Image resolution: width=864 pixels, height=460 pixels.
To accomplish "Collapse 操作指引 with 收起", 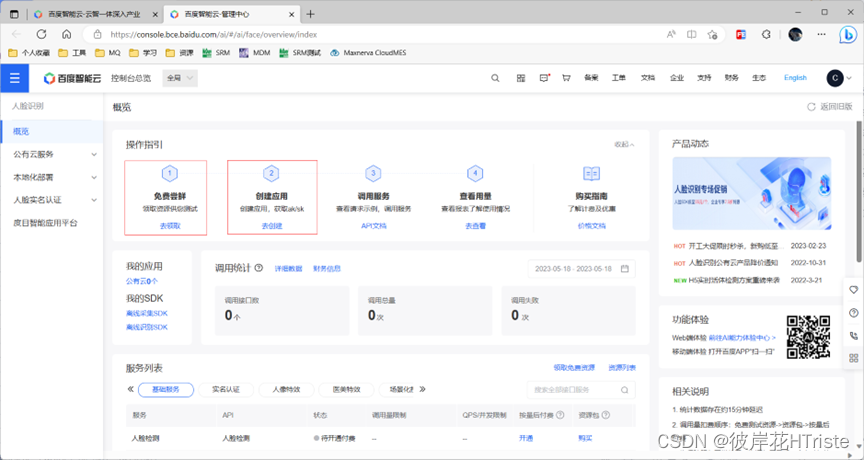I will pos(624,144).
